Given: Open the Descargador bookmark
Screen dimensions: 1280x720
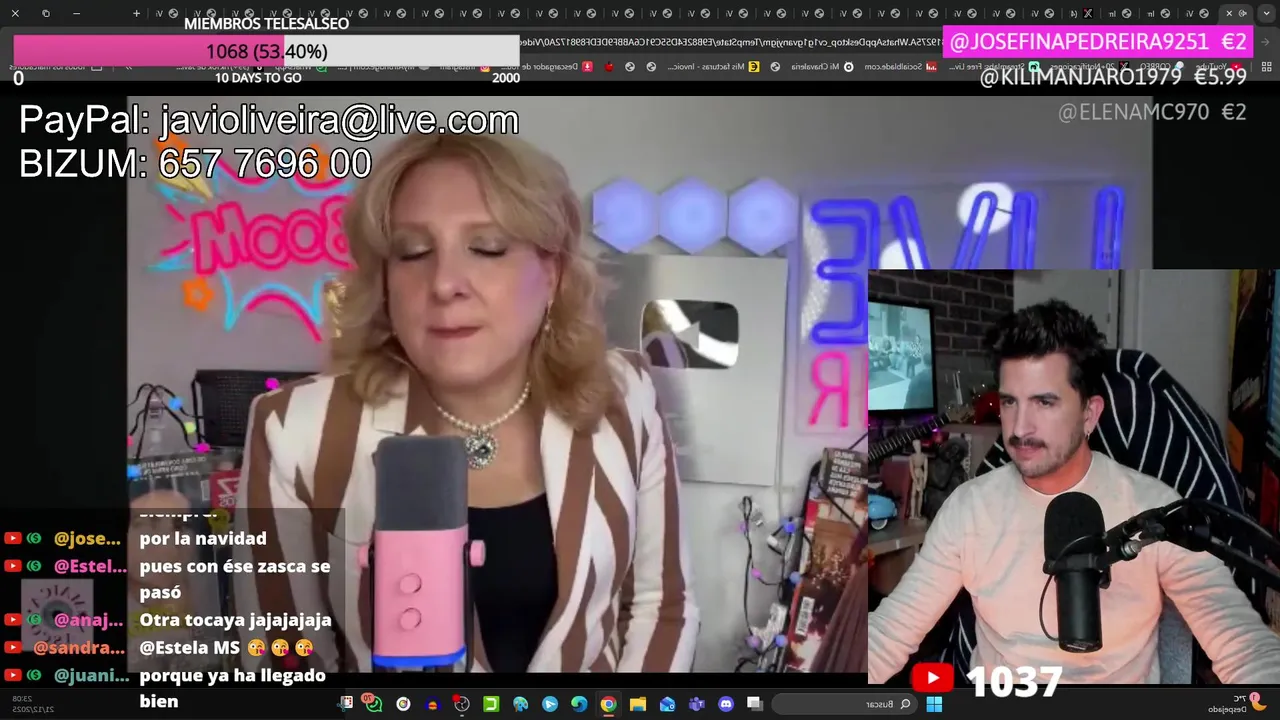Looking at the screenshot, I should [548, 66].
